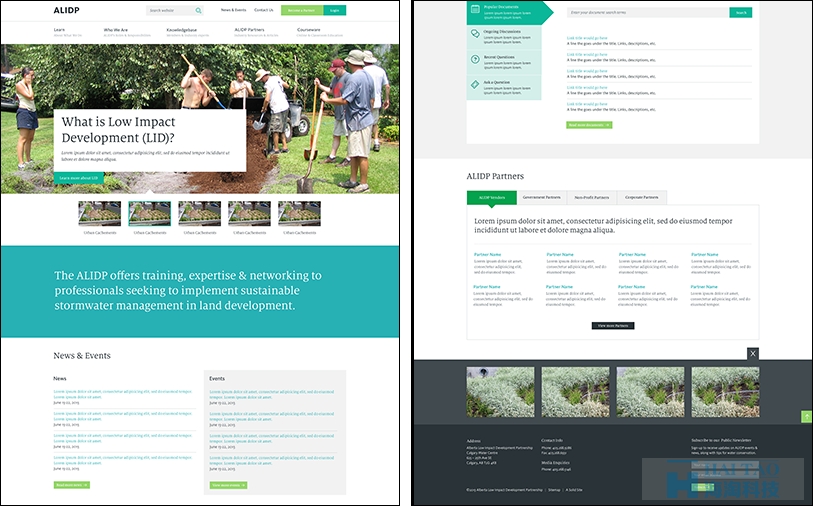Click the View more Partners button
Image resolution: width=813 pixels, height=506 pixels.
(x=613, y=326)
